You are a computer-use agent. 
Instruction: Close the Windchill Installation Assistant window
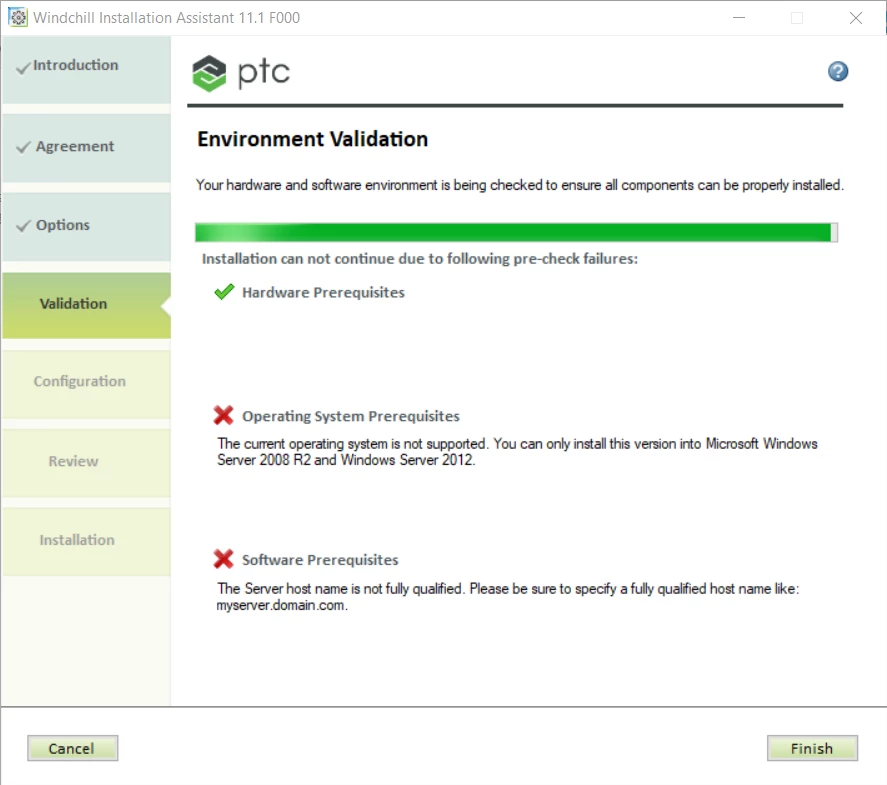pyautogui.click(x=856, y=18)
